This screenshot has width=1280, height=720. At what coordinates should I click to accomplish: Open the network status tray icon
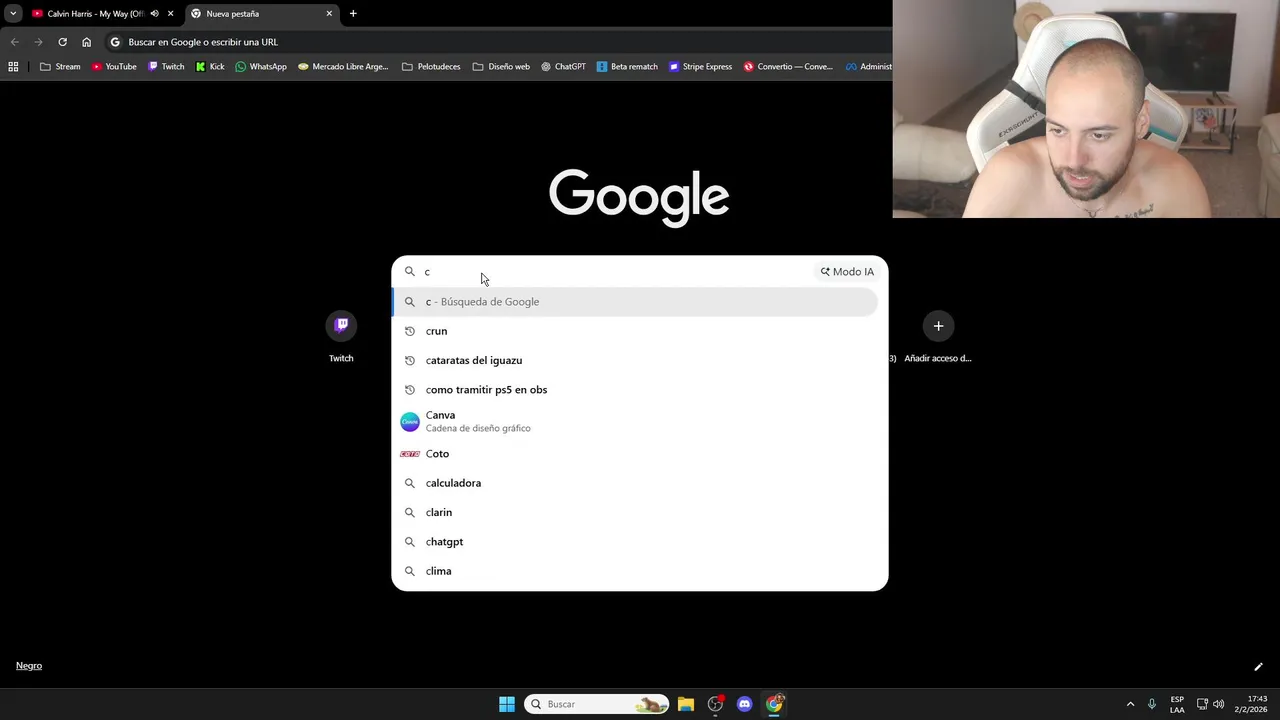pos(1202,704)
